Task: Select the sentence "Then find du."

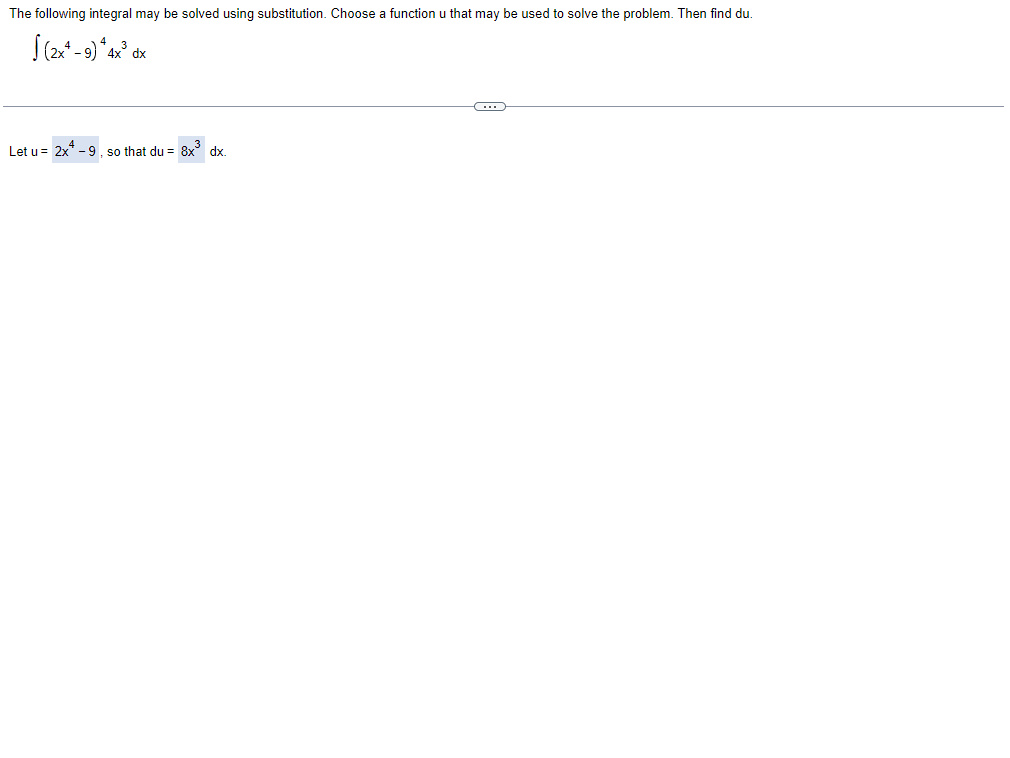Action: coord(715,14)
